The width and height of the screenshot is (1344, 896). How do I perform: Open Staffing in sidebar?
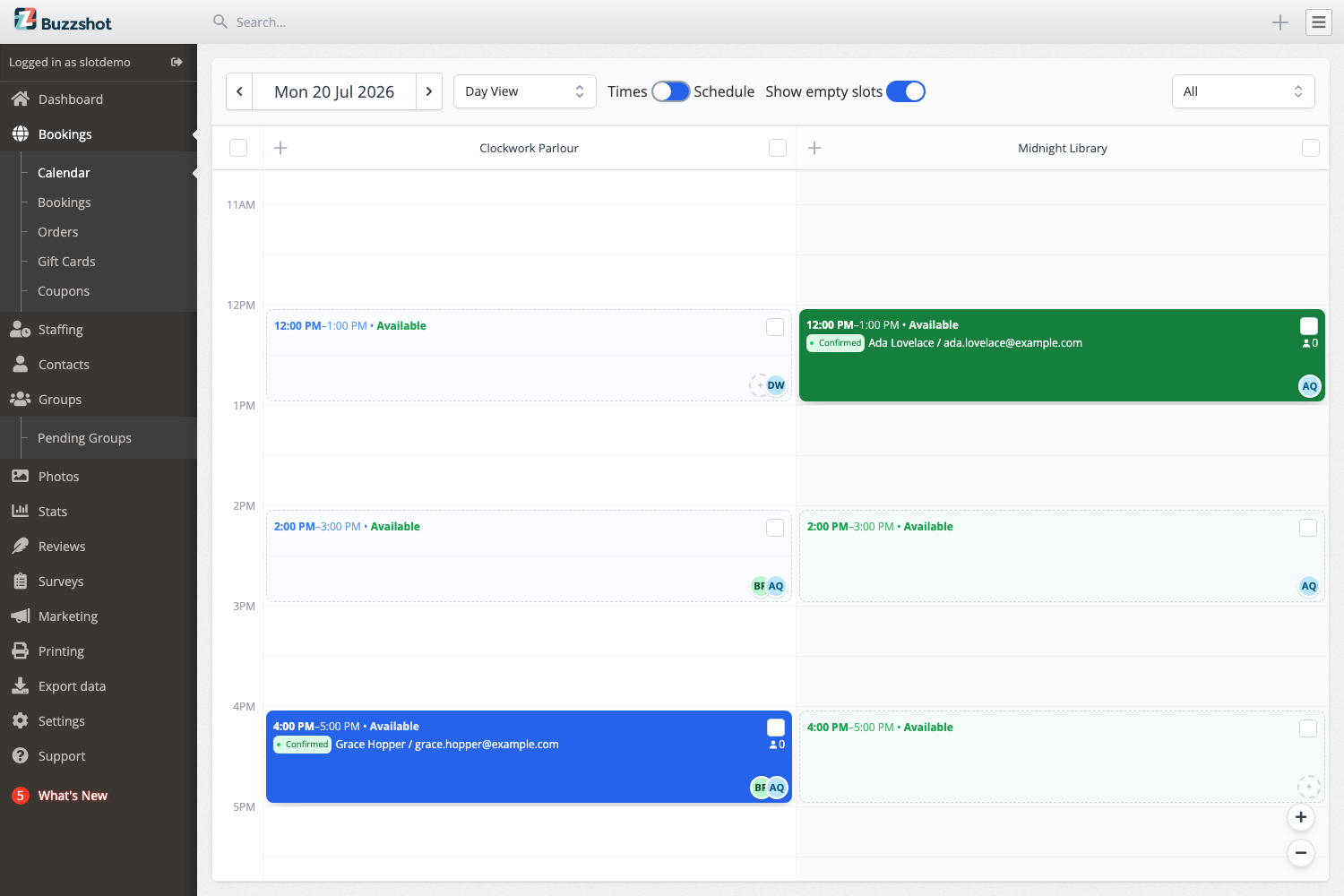[99, 330]
